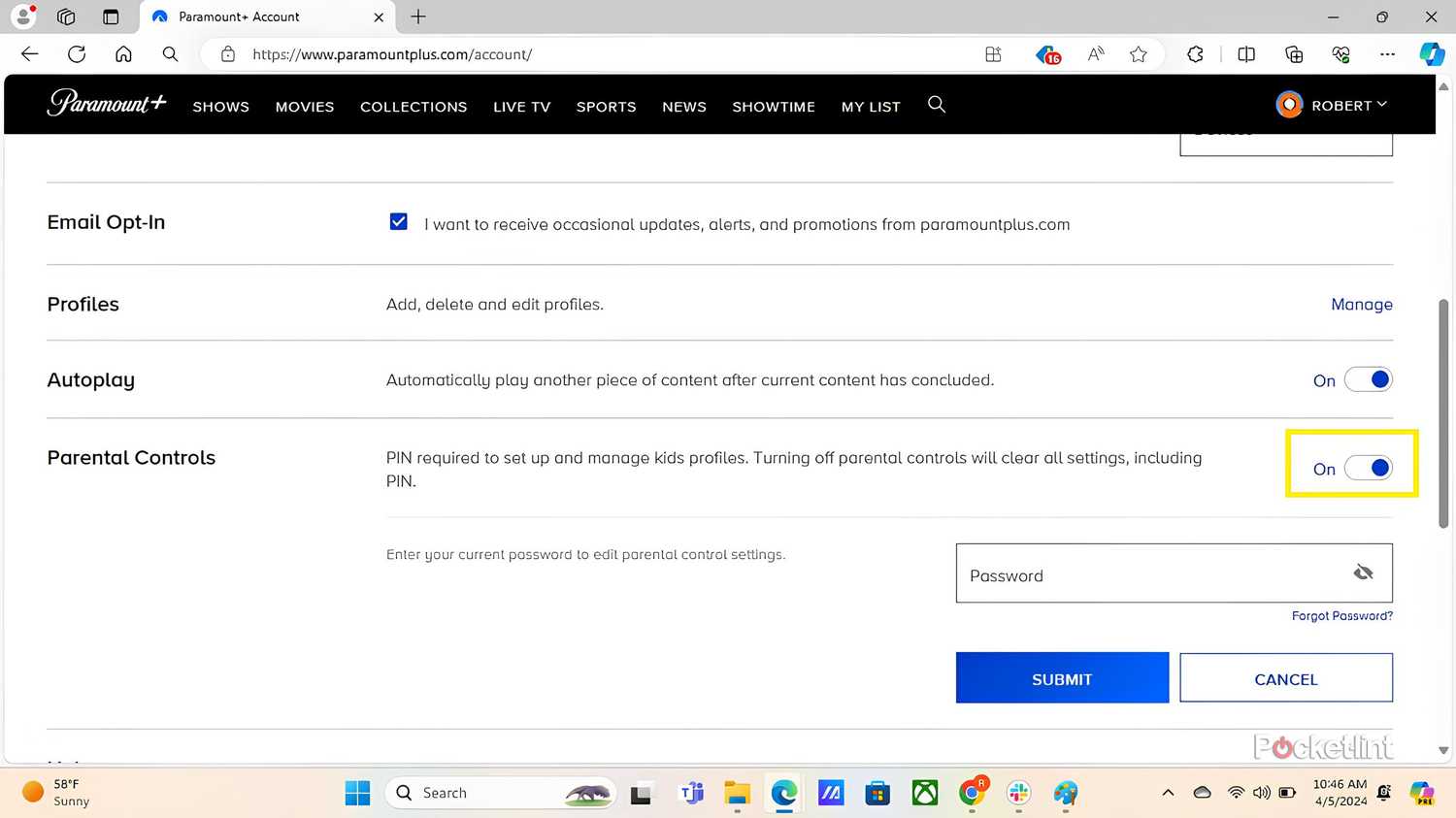Open the SHOWS menu
This screenshot has width=1456, height=818.
pyautogui.click(x=221, y=107)
